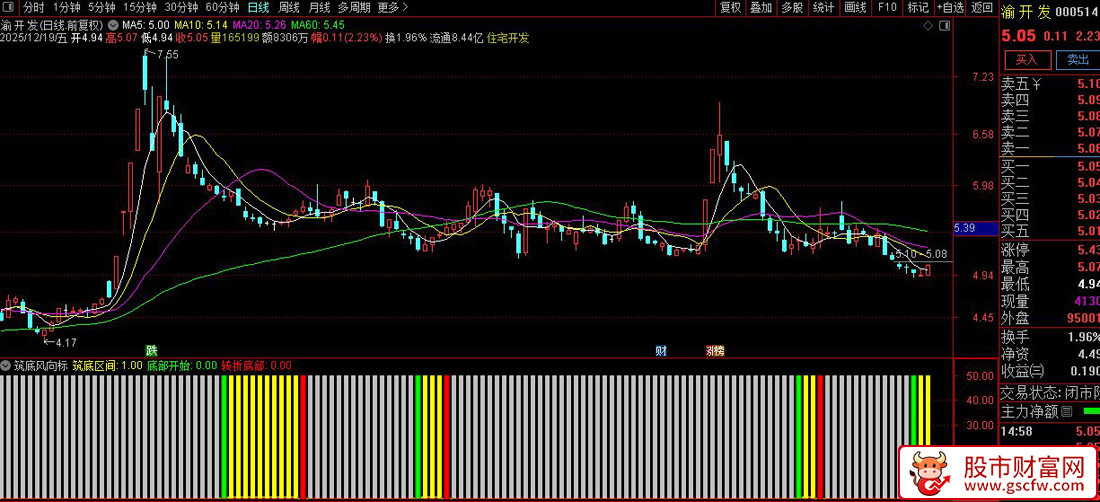Click the 涨停 limit-up row
The width and height of the screenshot is (1100, 502).
coord(1049,250)
